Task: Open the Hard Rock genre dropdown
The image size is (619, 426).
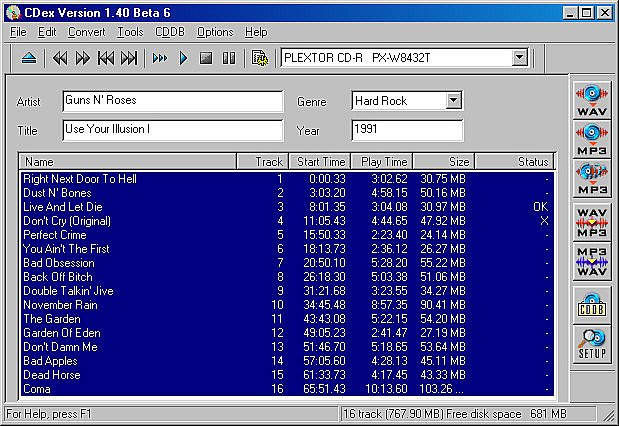Action: point(454,101)
